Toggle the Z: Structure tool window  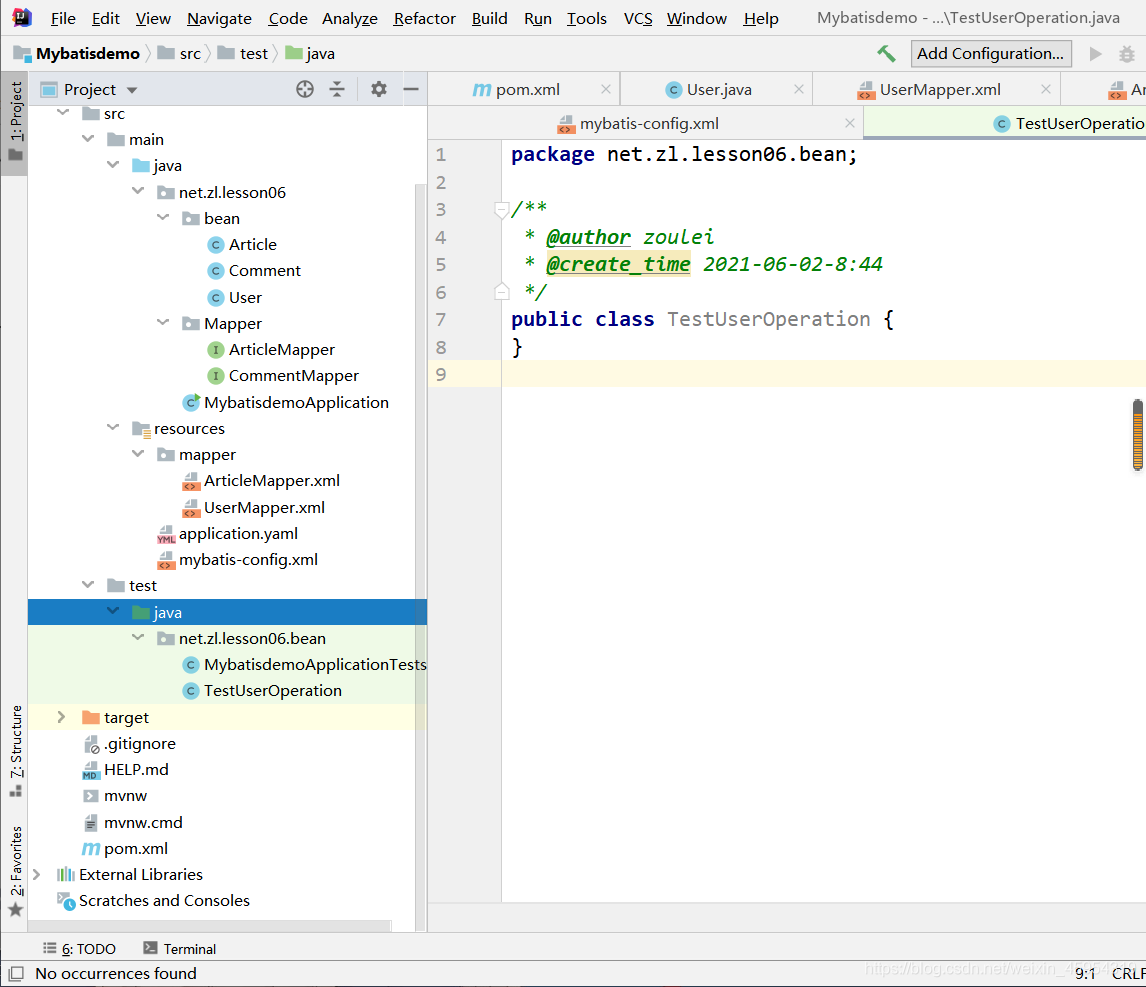click(15, 752)
